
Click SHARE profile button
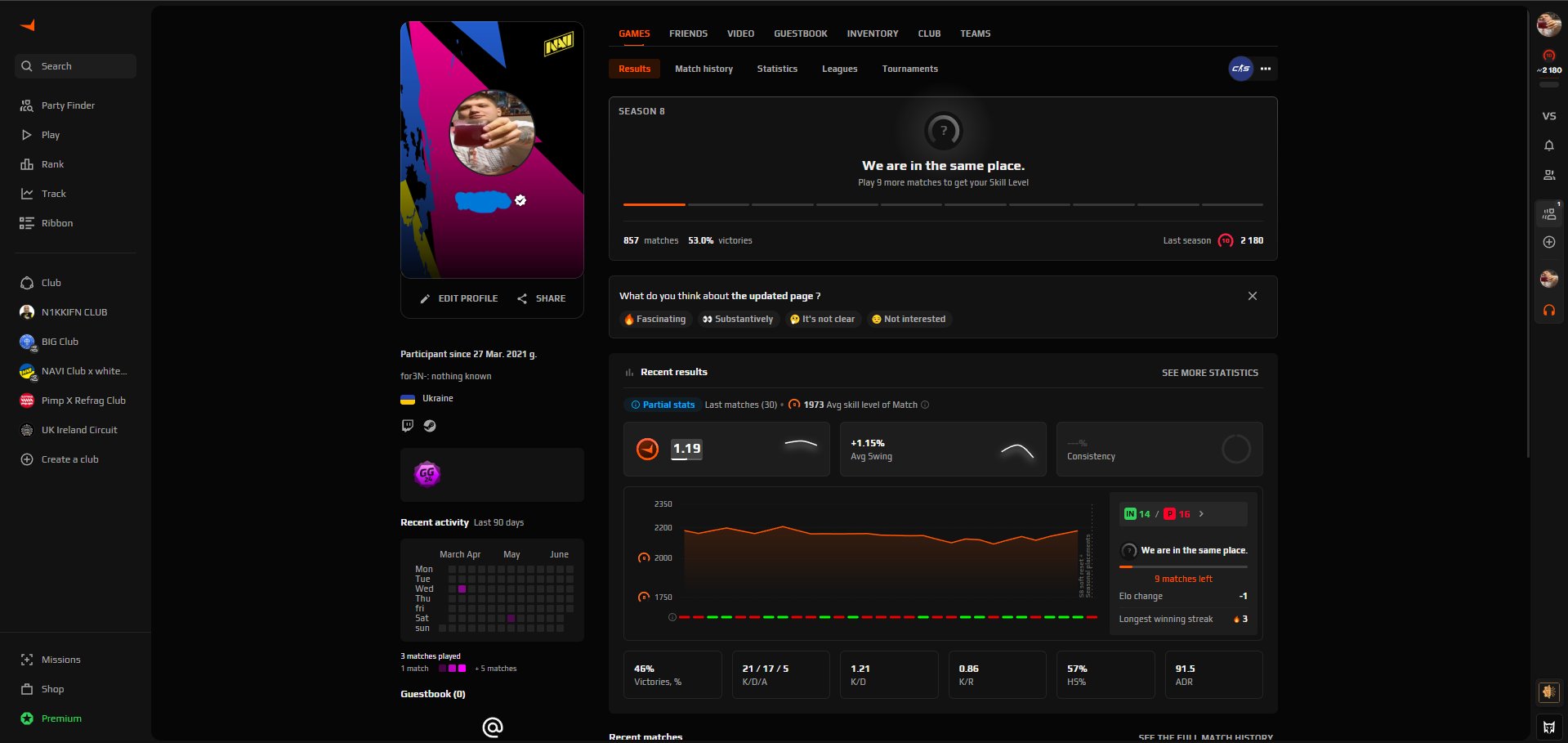(x=541, y=298)
